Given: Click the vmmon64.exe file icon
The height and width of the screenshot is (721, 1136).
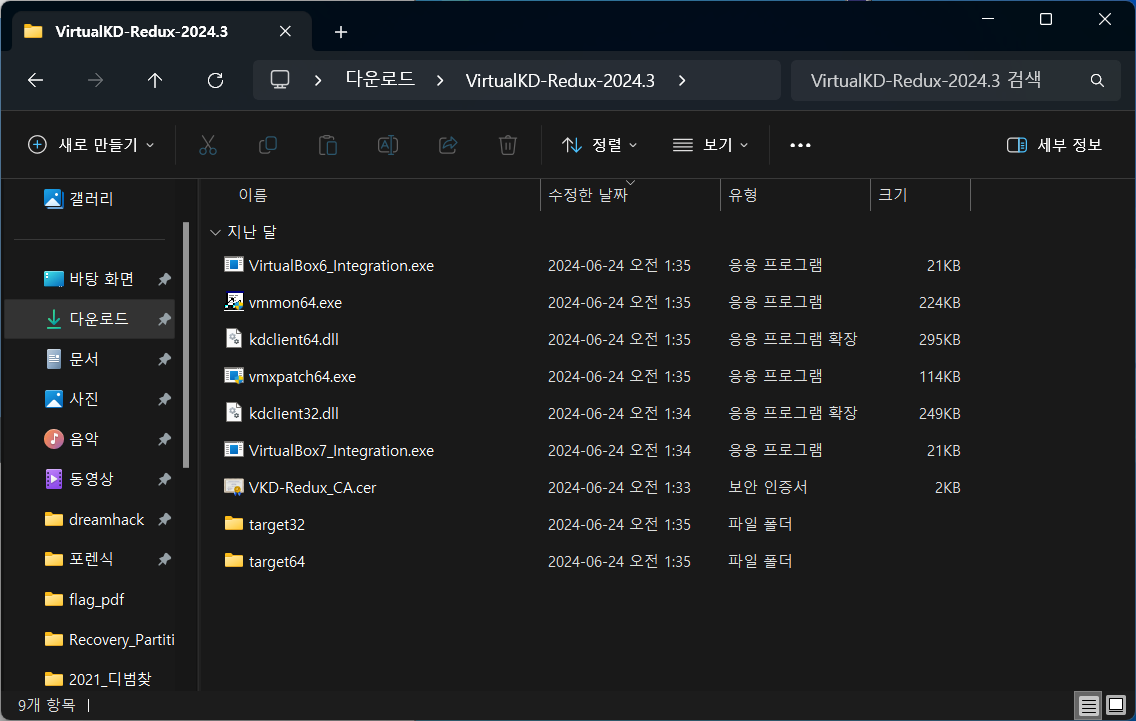Looking at the screenshot, I should 233,302.
